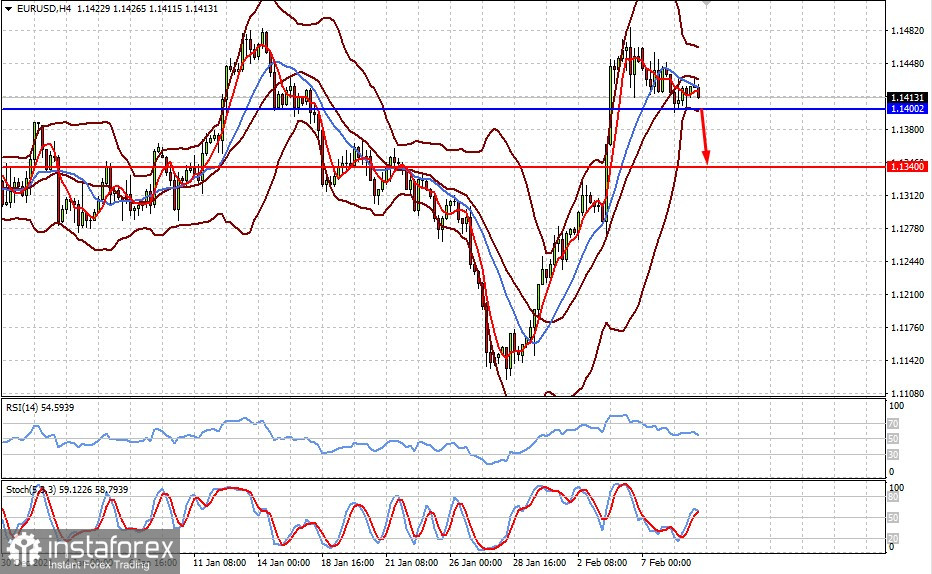Click the 1.14820 price scale value
The width and height of the screenshot is (932, 574).
click(x=908, y=31)
